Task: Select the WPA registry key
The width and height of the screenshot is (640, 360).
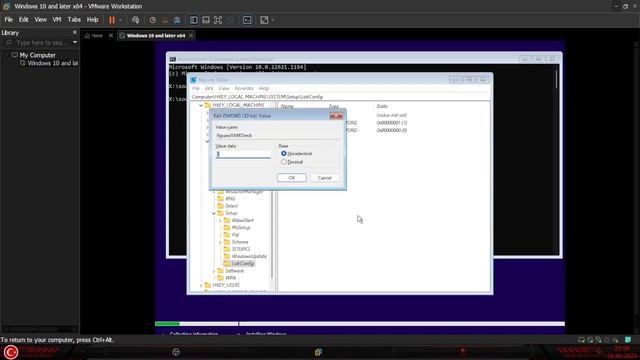Action: pyautogui.click(x=231, y=278)
